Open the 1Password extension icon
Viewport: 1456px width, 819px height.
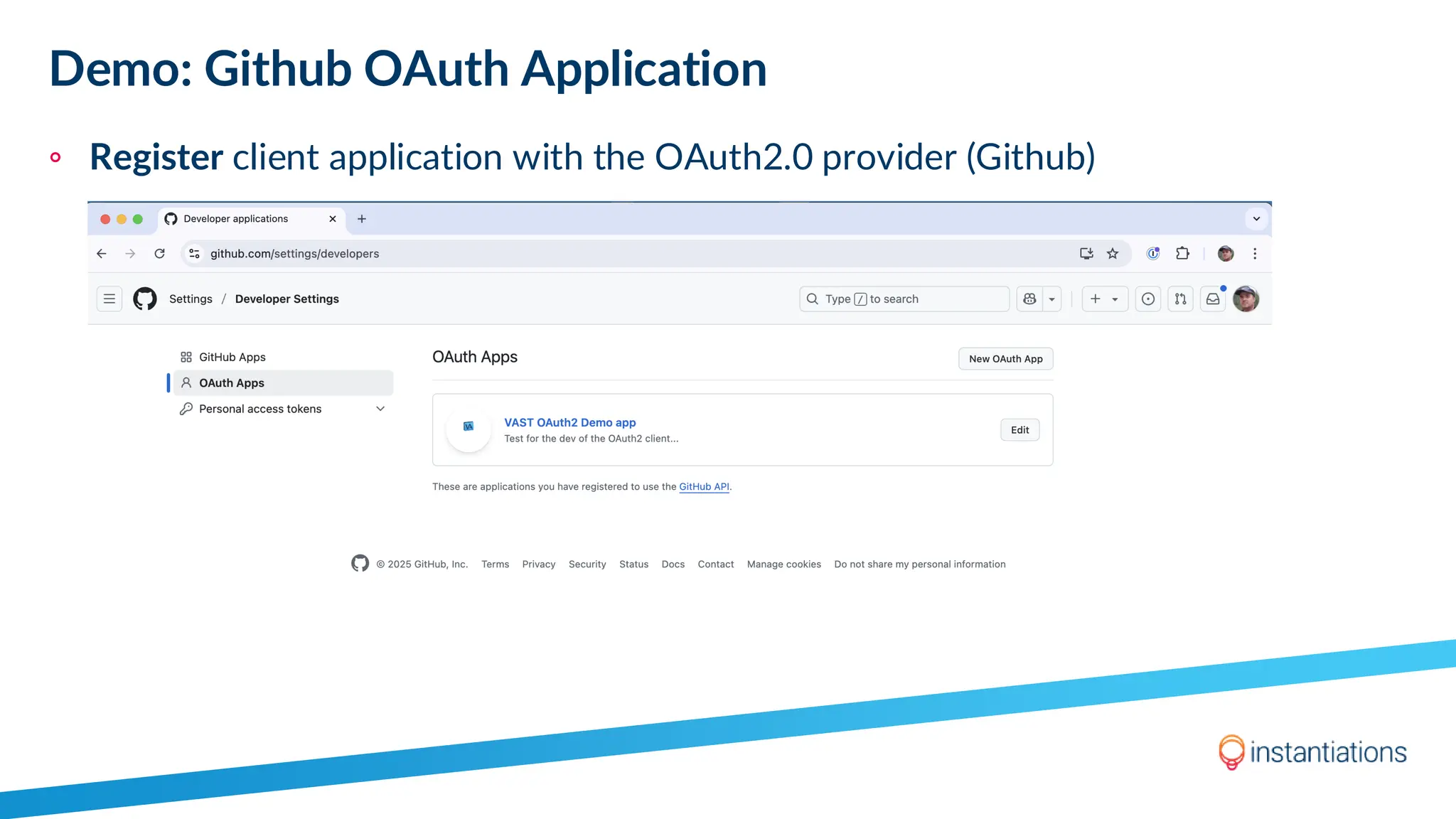coord(1153,254)
